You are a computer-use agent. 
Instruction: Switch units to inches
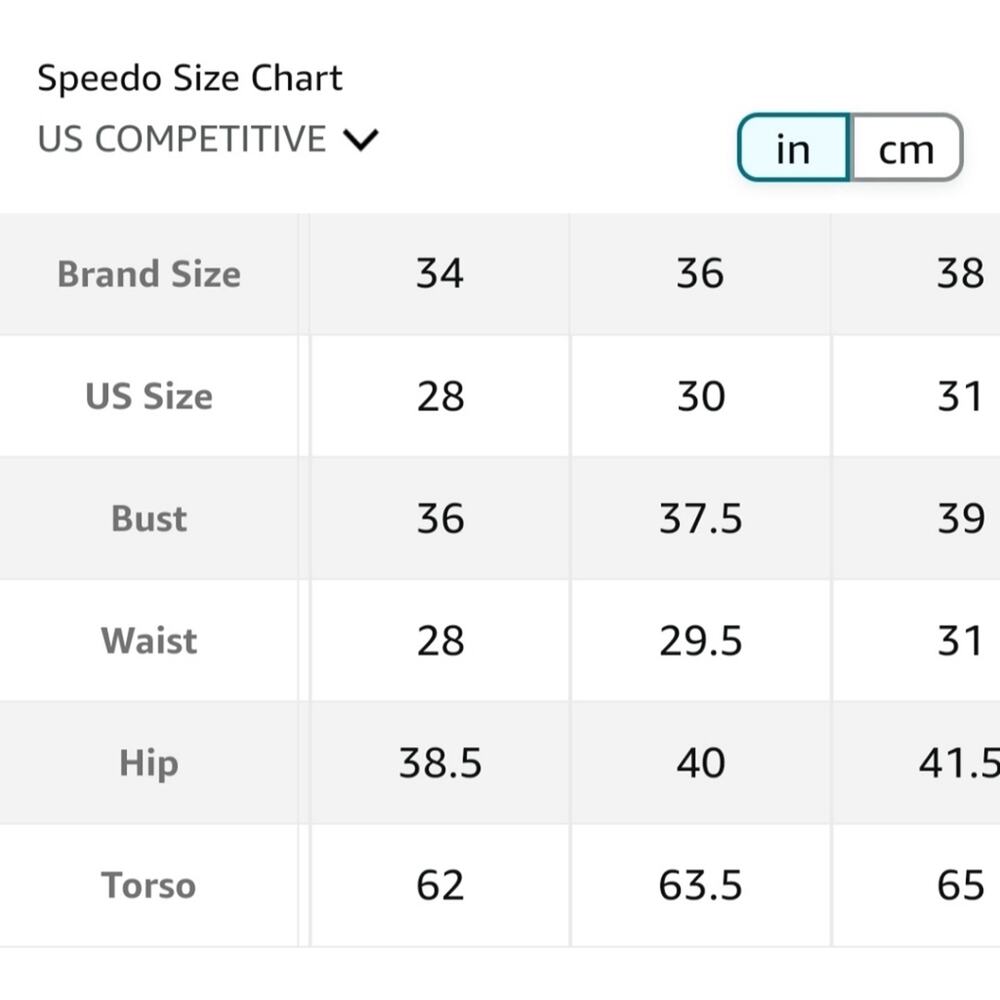(x=793, y=149)
